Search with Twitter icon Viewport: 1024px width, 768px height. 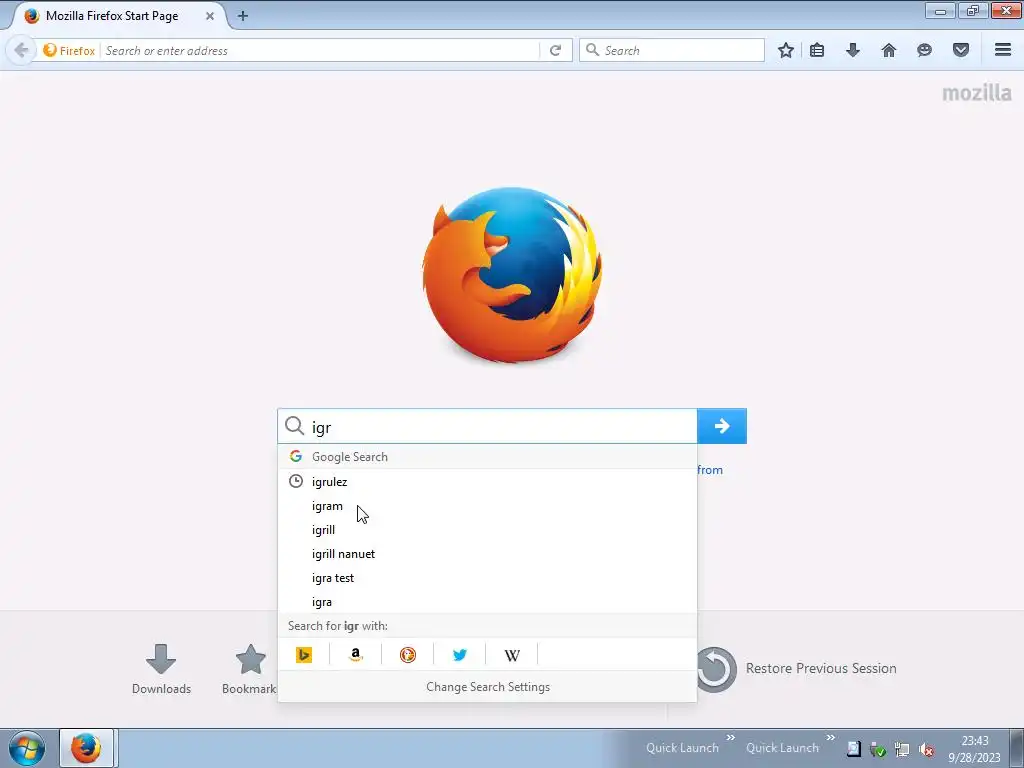coord(460,654)
